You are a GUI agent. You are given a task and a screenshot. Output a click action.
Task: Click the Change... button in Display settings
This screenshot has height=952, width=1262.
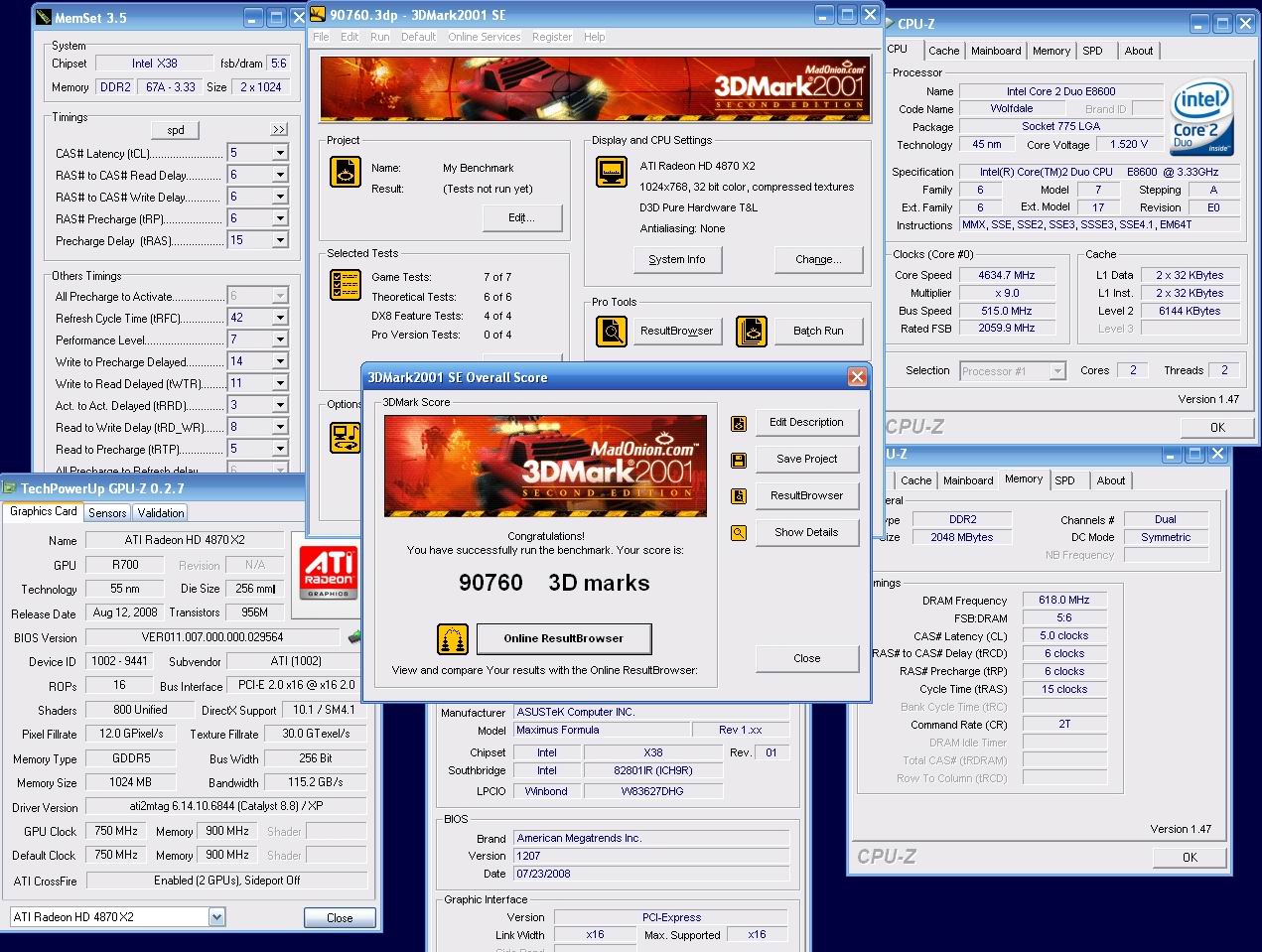[x=818, y=260]
